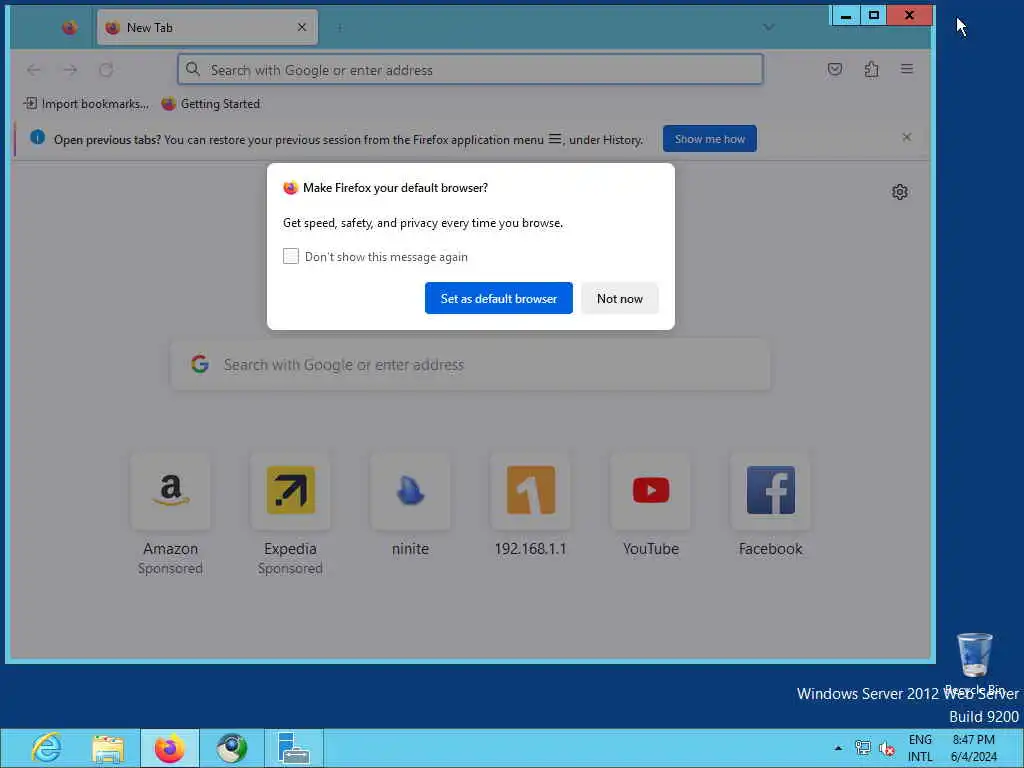The image size is (1024, 768).
Task: Click the search magnifier in address bar
Action: coord(193,69)
